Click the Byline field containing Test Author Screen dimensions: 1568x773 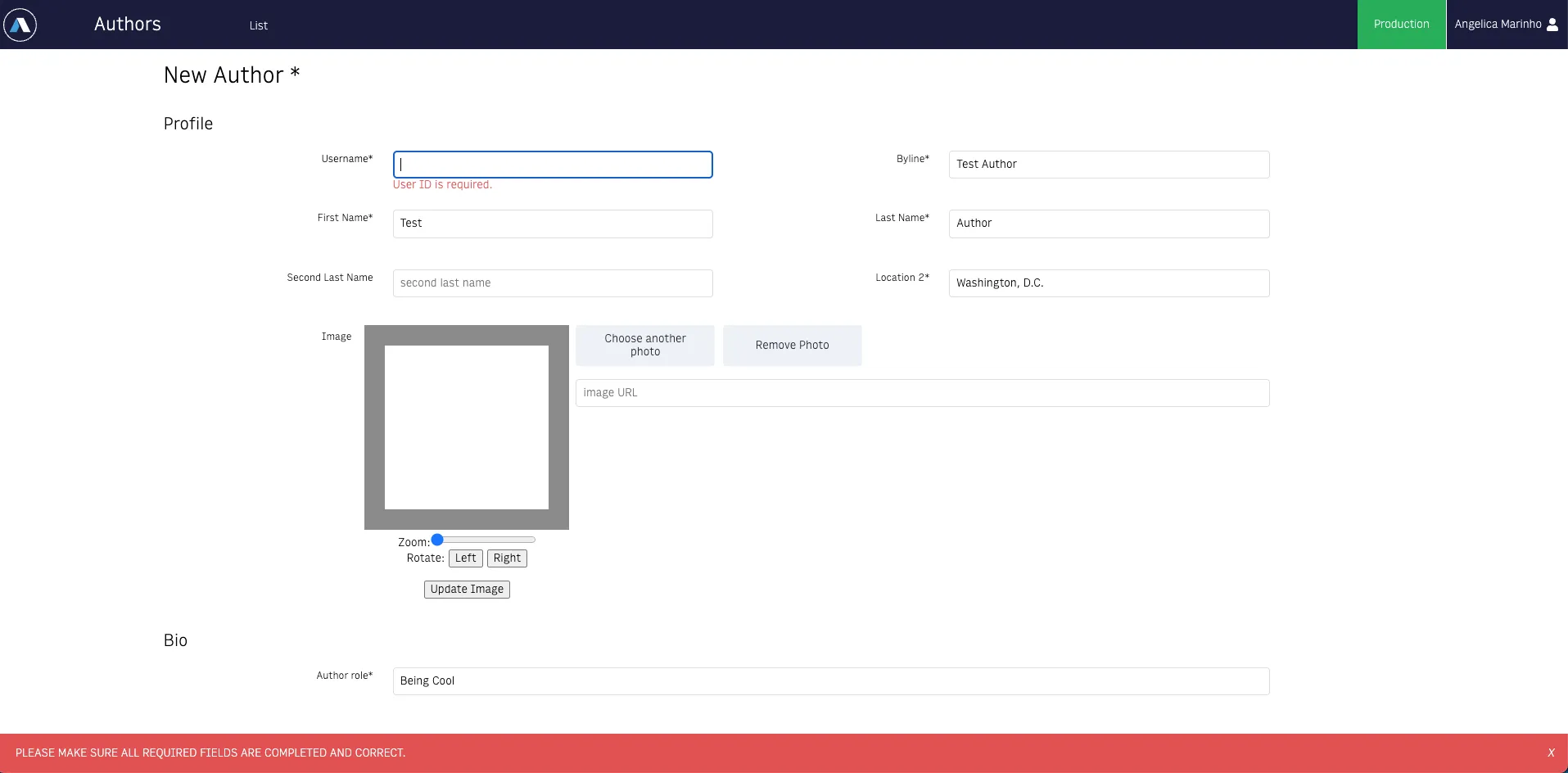tap(1109, 165)
